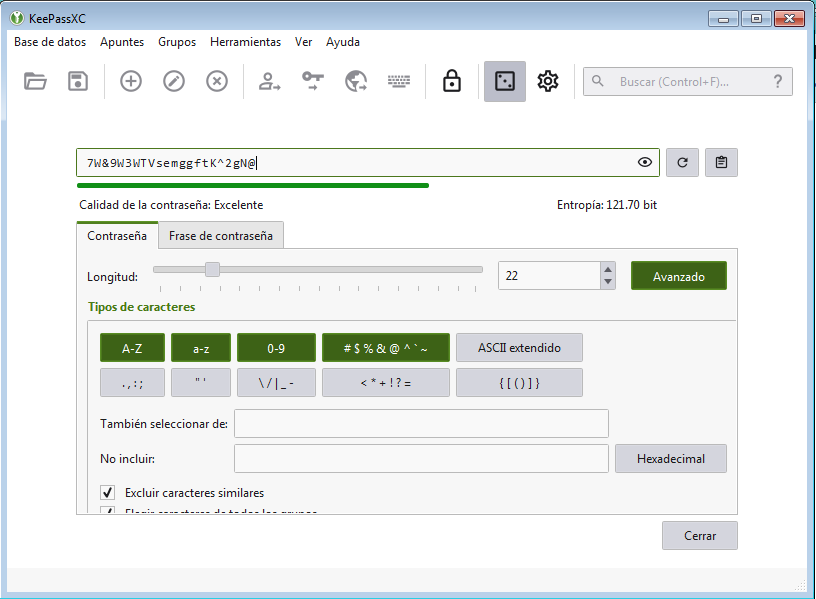
Task: Enable punctuation . , : ; group
Action: pyautogui.click(x=132, y=383)
